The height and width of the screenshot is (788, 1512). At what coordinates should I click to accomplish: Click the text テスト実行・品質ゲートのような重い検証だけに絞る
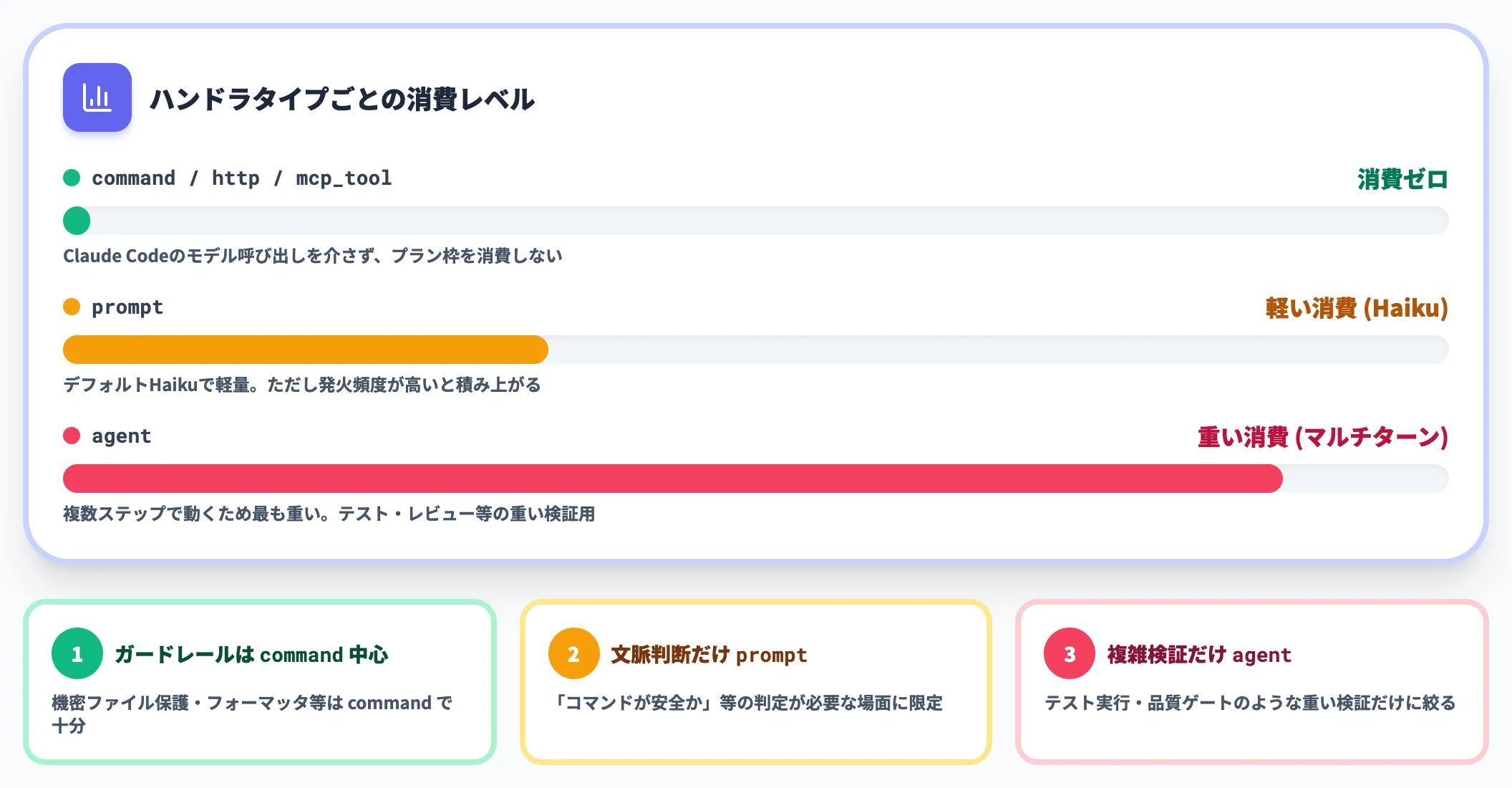1250,703
